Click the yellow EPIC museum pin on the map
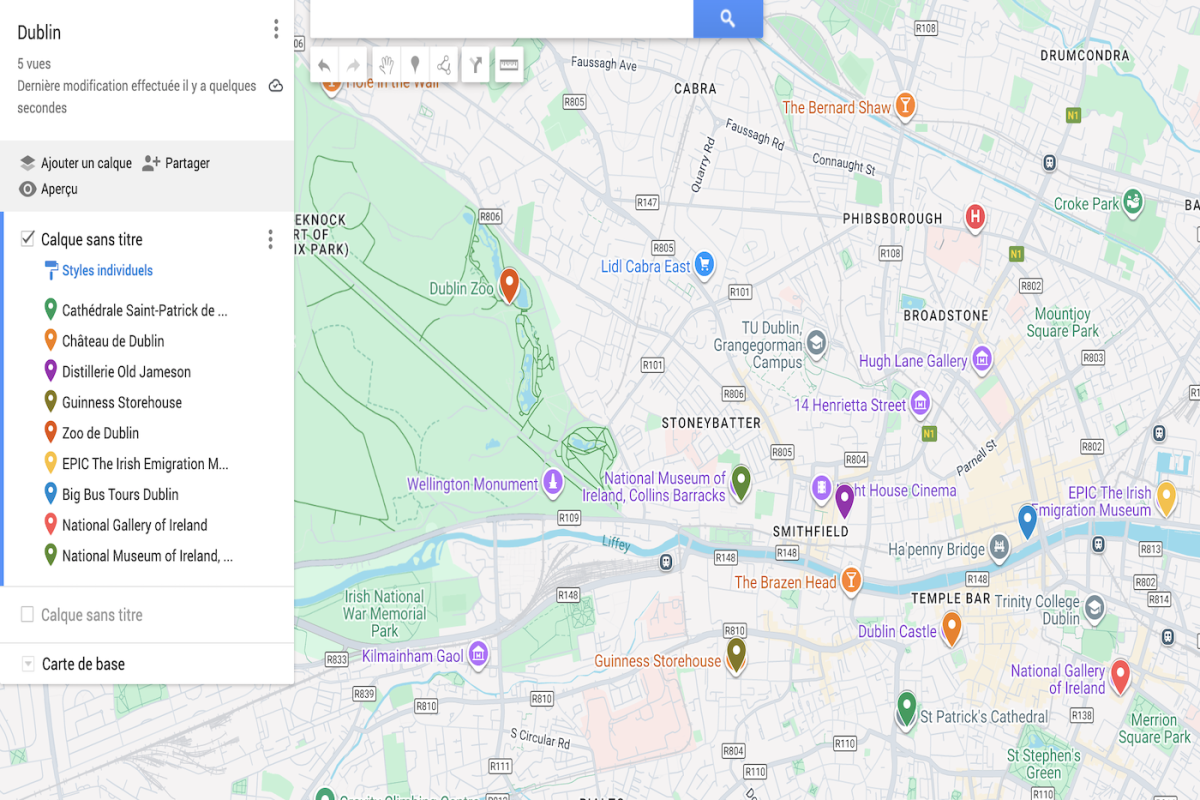 pos(1165,498)
